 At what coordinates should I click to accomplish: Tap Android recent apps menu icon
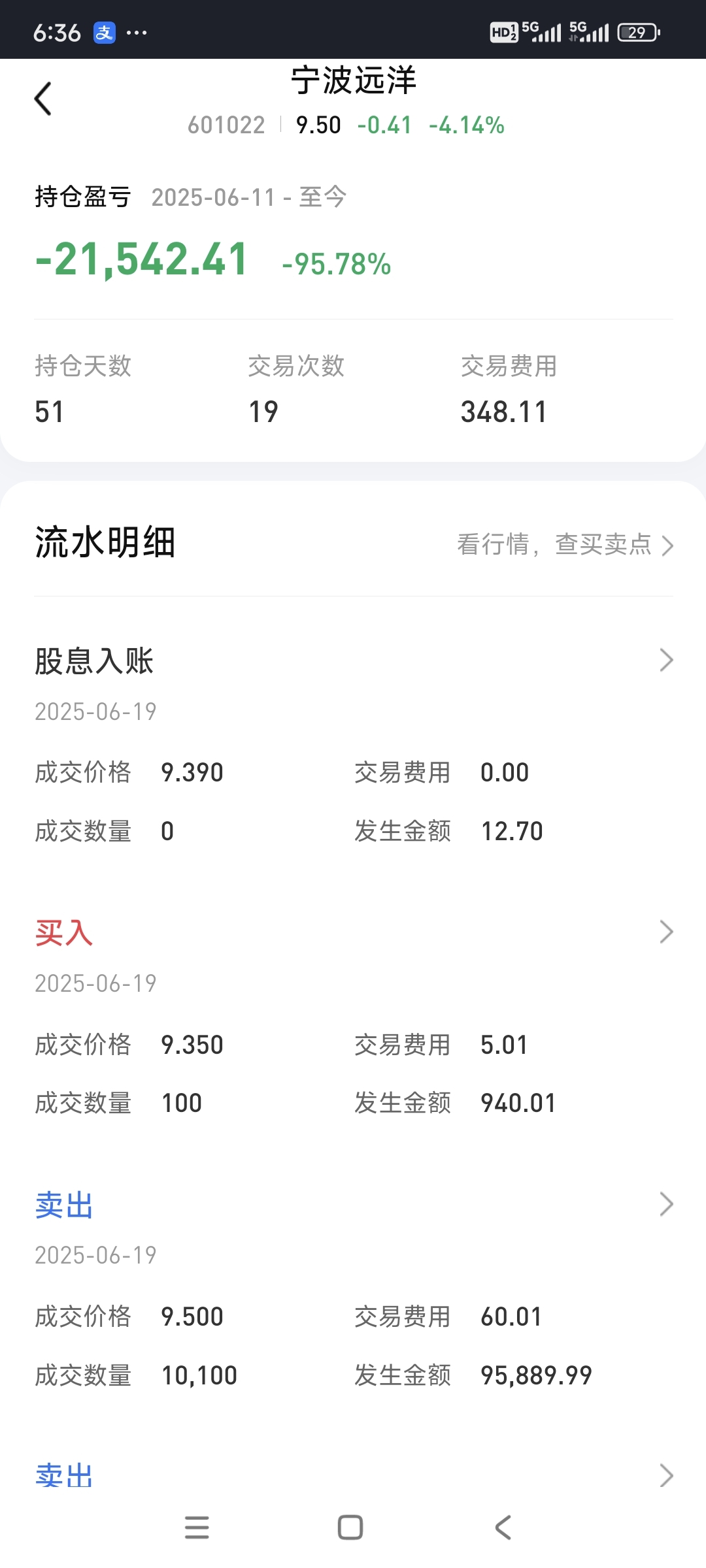pos(197,1527)
